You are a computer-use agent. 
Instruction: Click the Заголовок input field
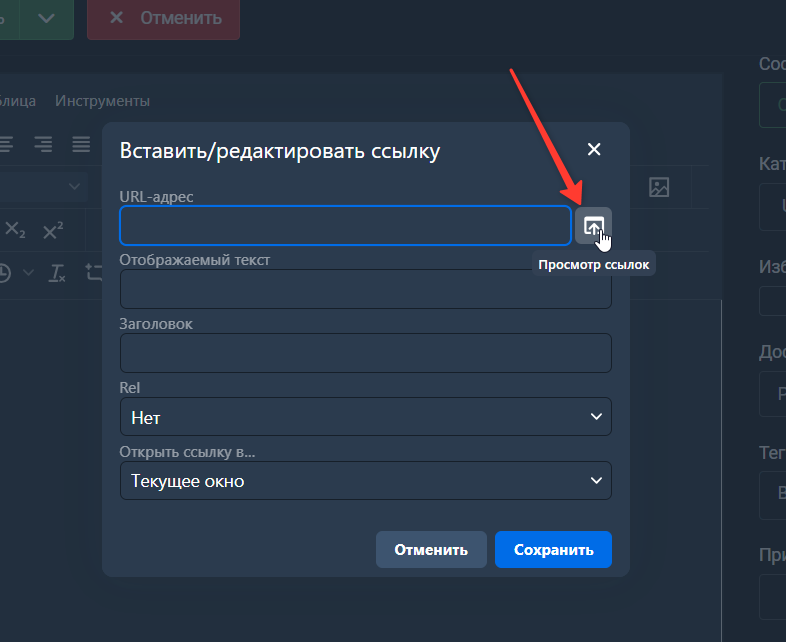click(x=365, y=353)
